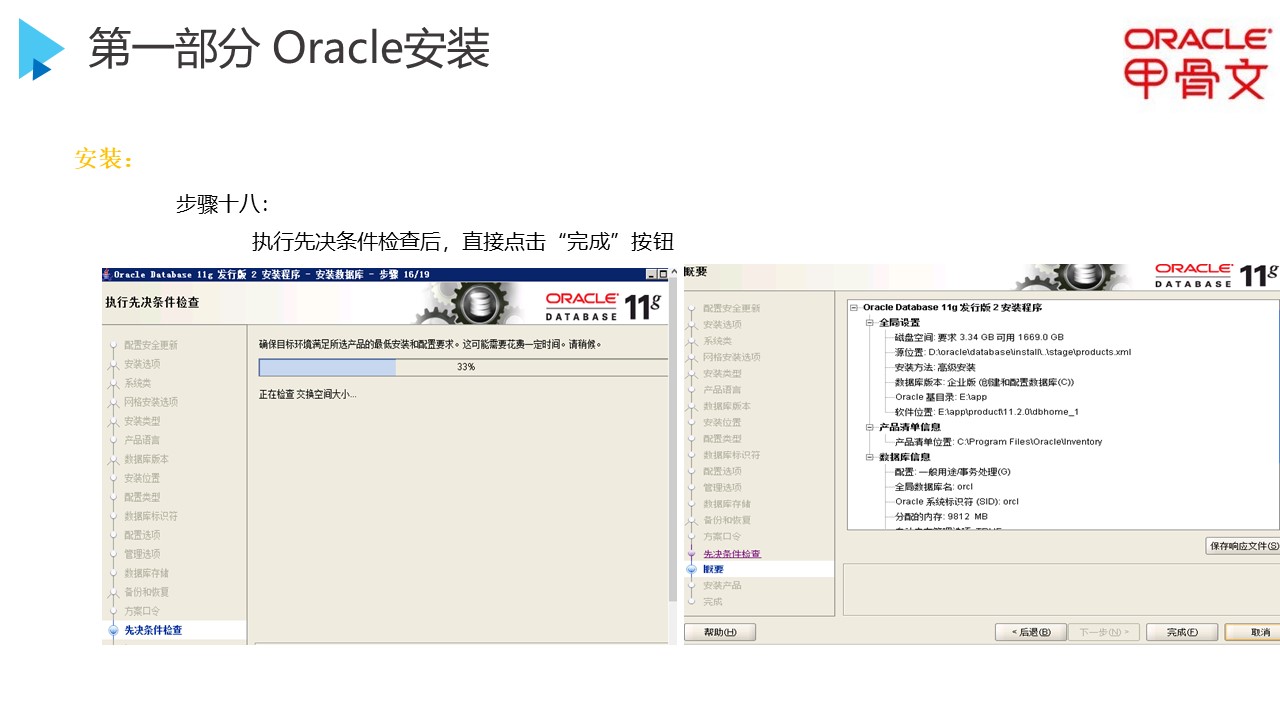
Task: Select 方案口令 step in the 执行先决条件检查 window
Action: coord(142,611)
